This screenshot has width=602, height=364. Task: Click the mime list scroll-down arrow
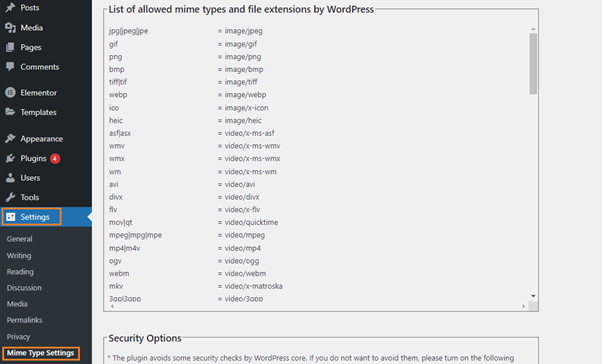pyautogui.click(x=533, y=296)
